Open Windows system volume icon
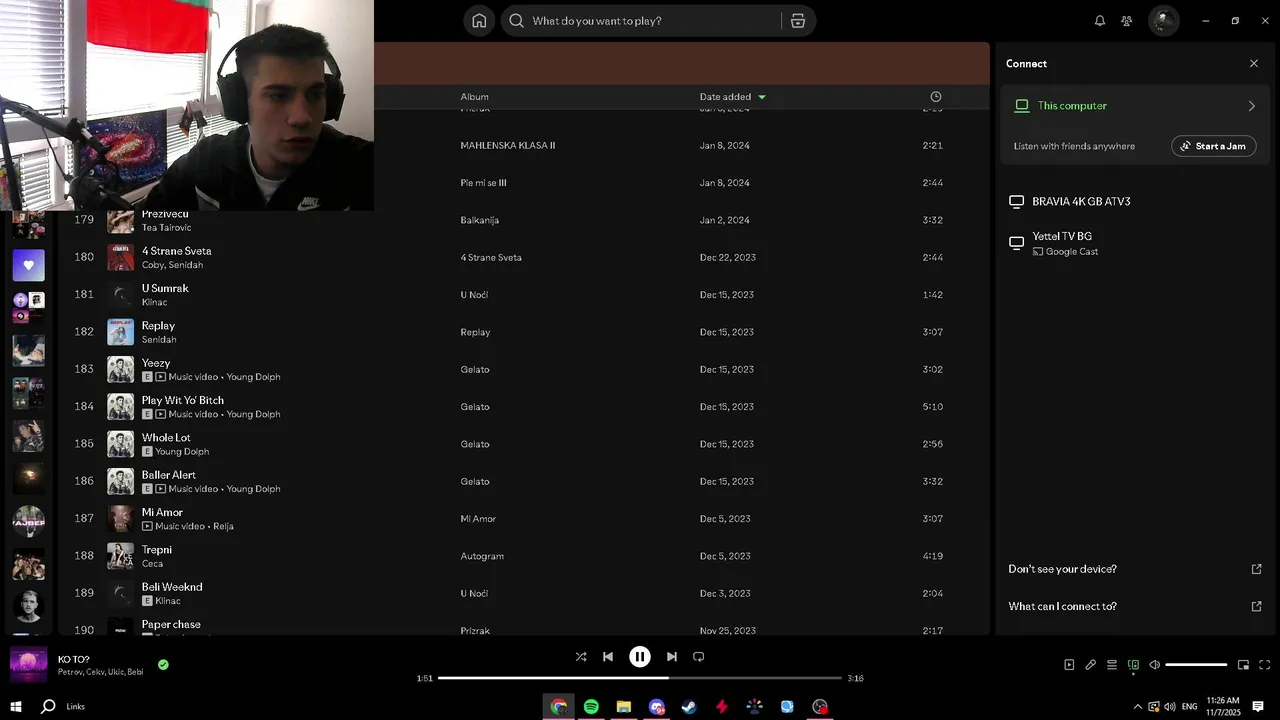1280x720 pixels. click(x=1170, y=707)
